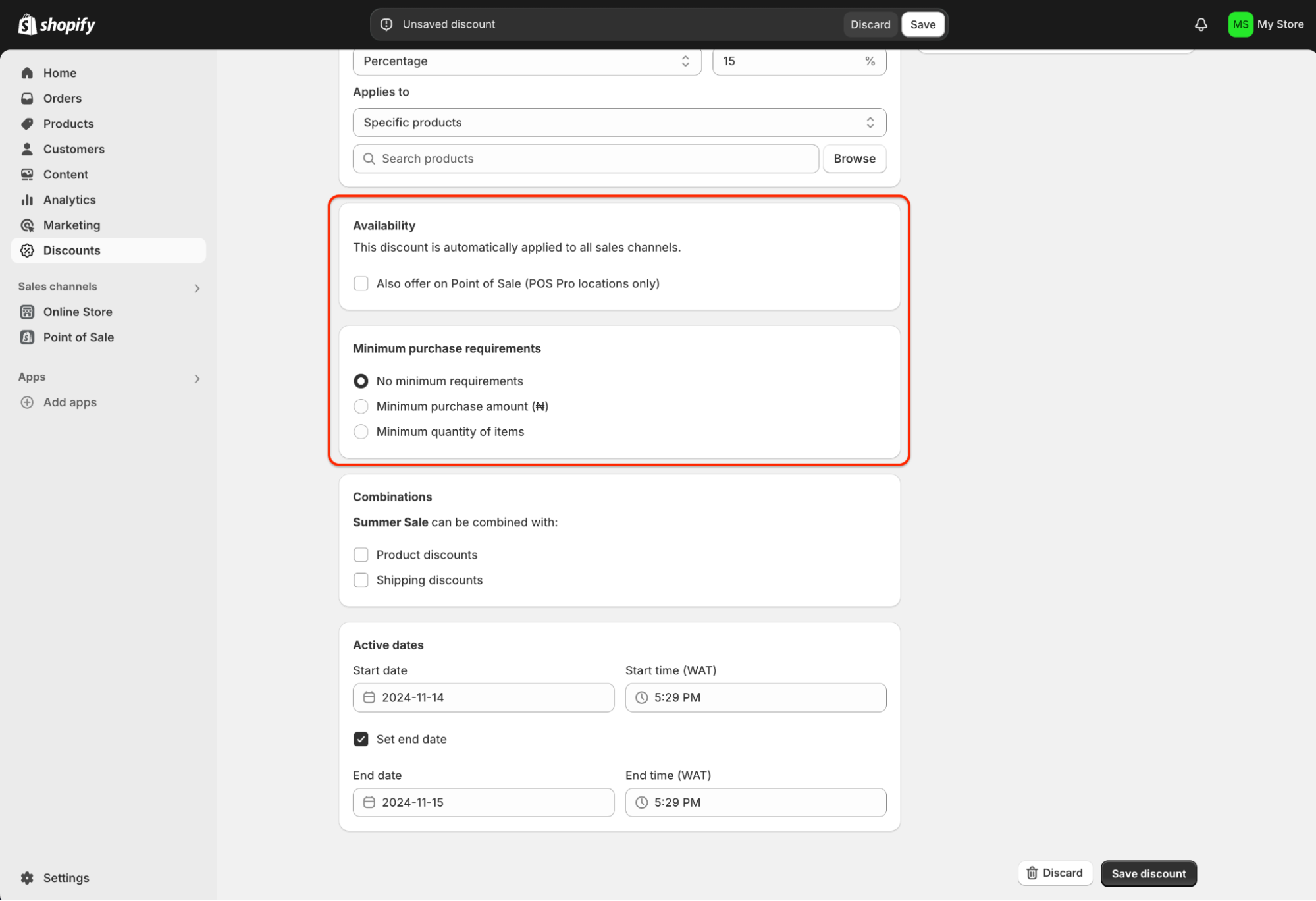Open the Start time picker showing 5:29 PM

pyautogui.click(x=754, y=697)
